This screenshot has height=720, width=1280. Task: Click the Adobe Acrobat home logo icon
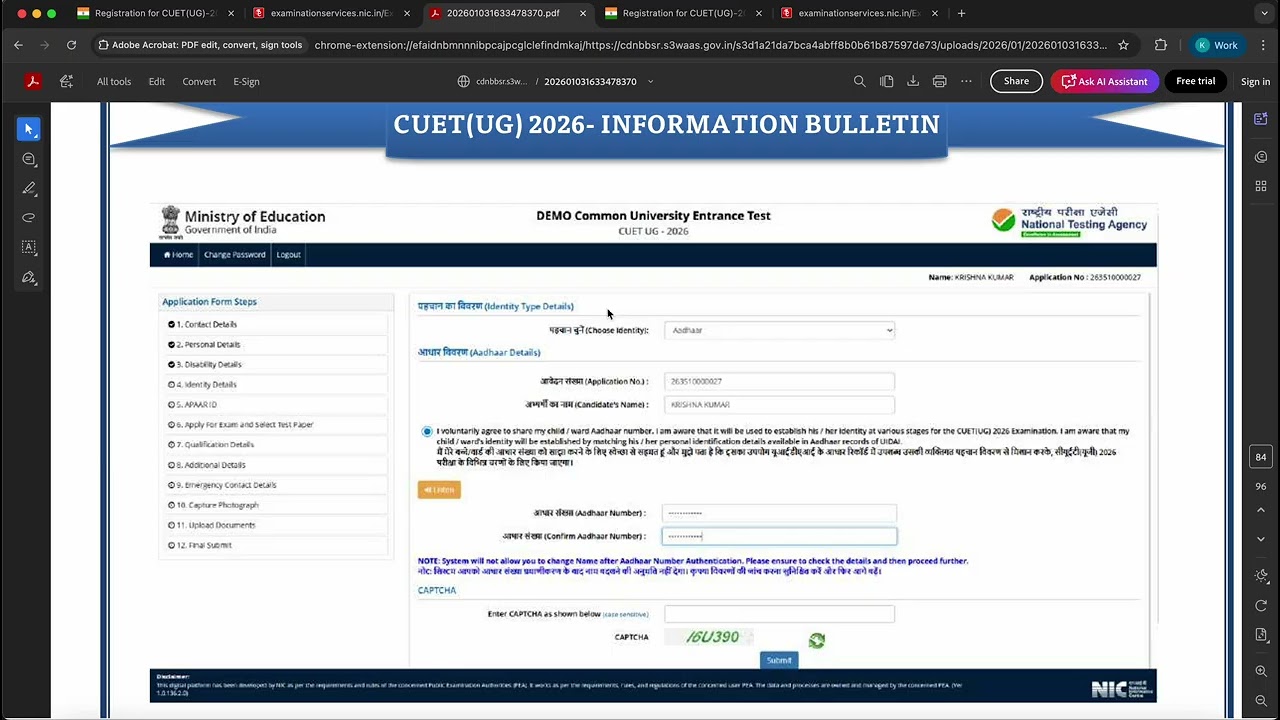click(33, 81)
